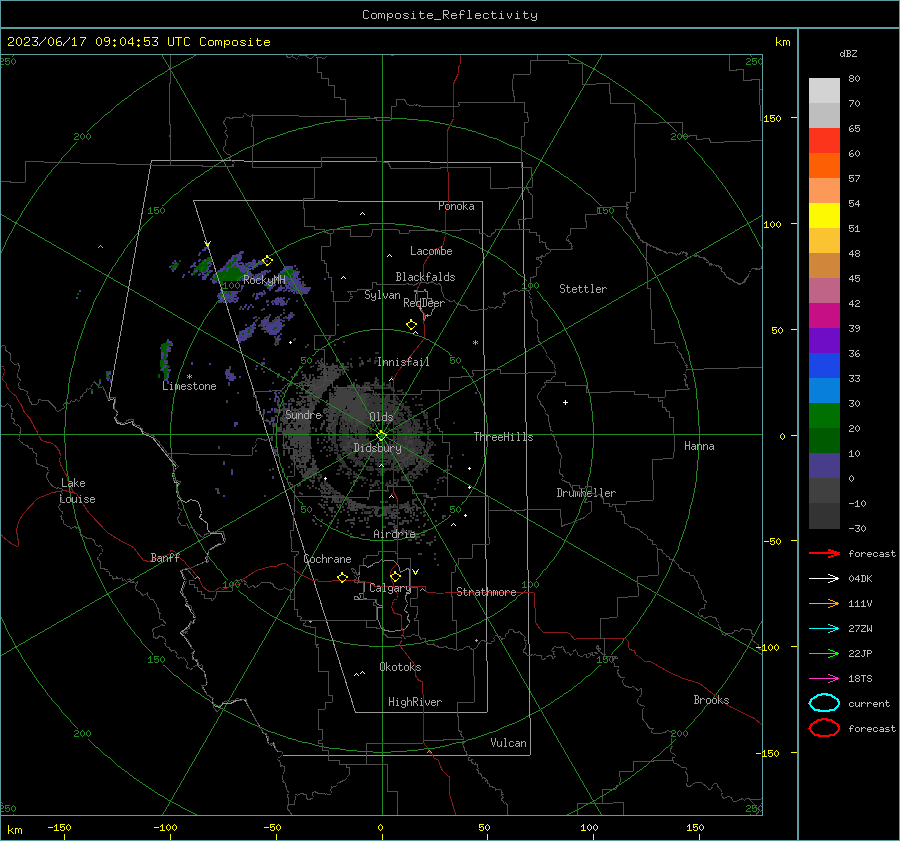
Task: Click the white plus marker east of ThreeHills
Action: point(565,402)
